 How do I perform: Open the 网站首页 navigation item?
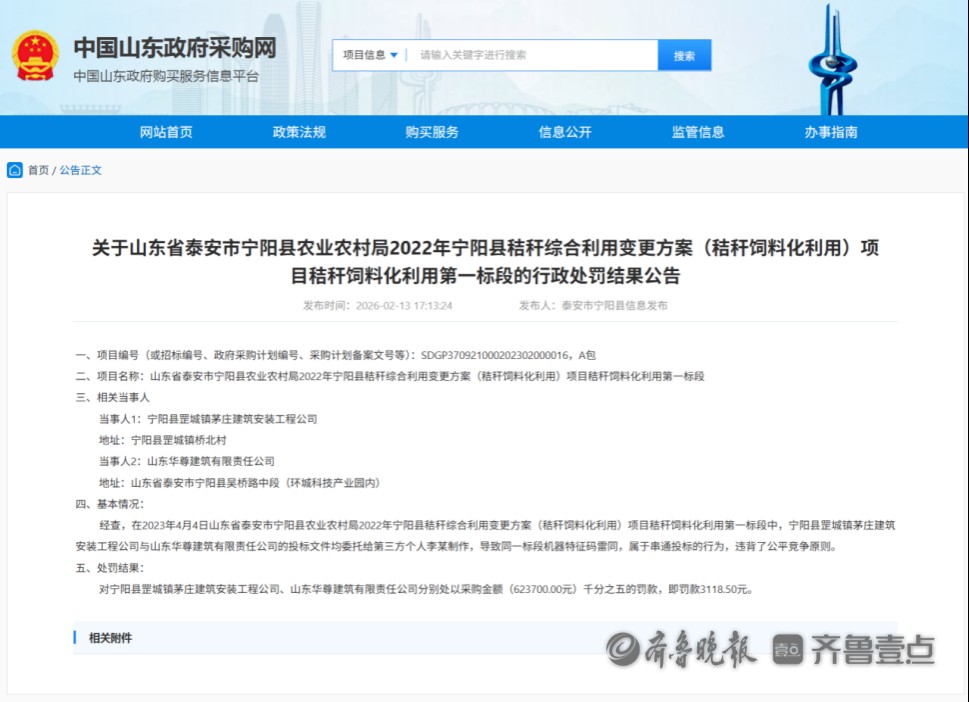click(x=166, y=132)
